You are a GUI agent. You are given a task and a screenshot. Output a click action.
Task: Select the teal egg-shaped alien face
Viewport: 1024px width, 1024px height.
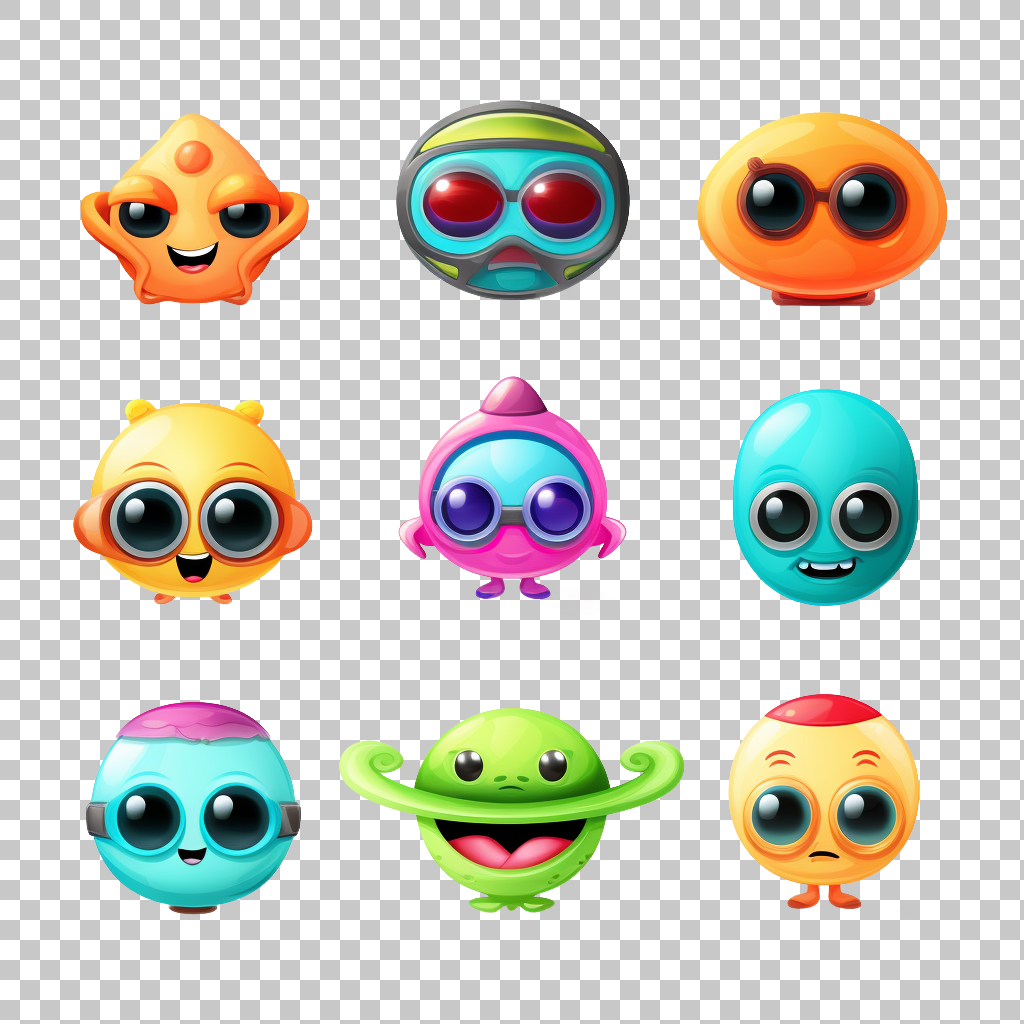click(x=825, y=497)
